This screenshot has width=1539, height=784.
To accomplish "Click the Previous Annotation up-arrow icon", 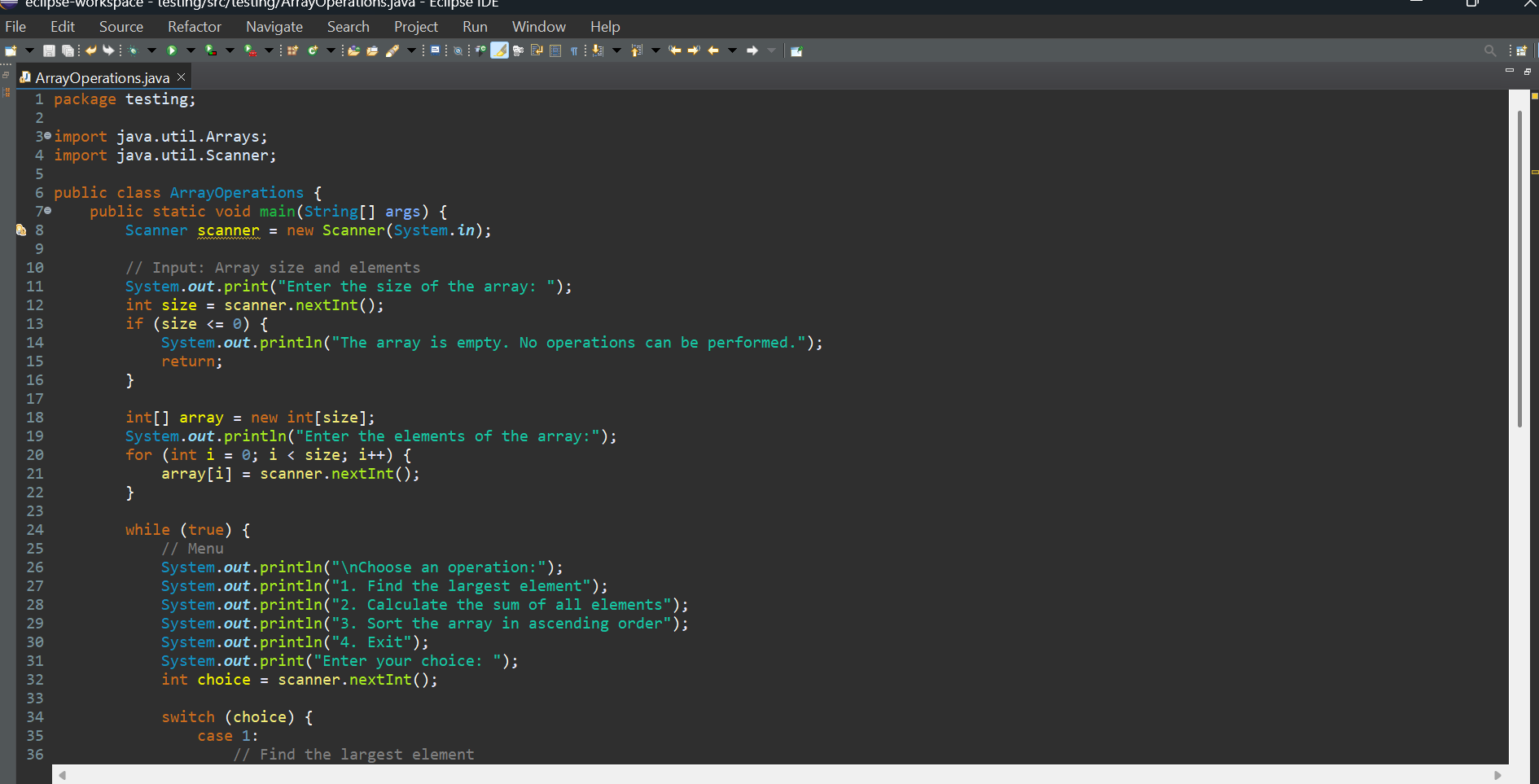I will point(636,50).
